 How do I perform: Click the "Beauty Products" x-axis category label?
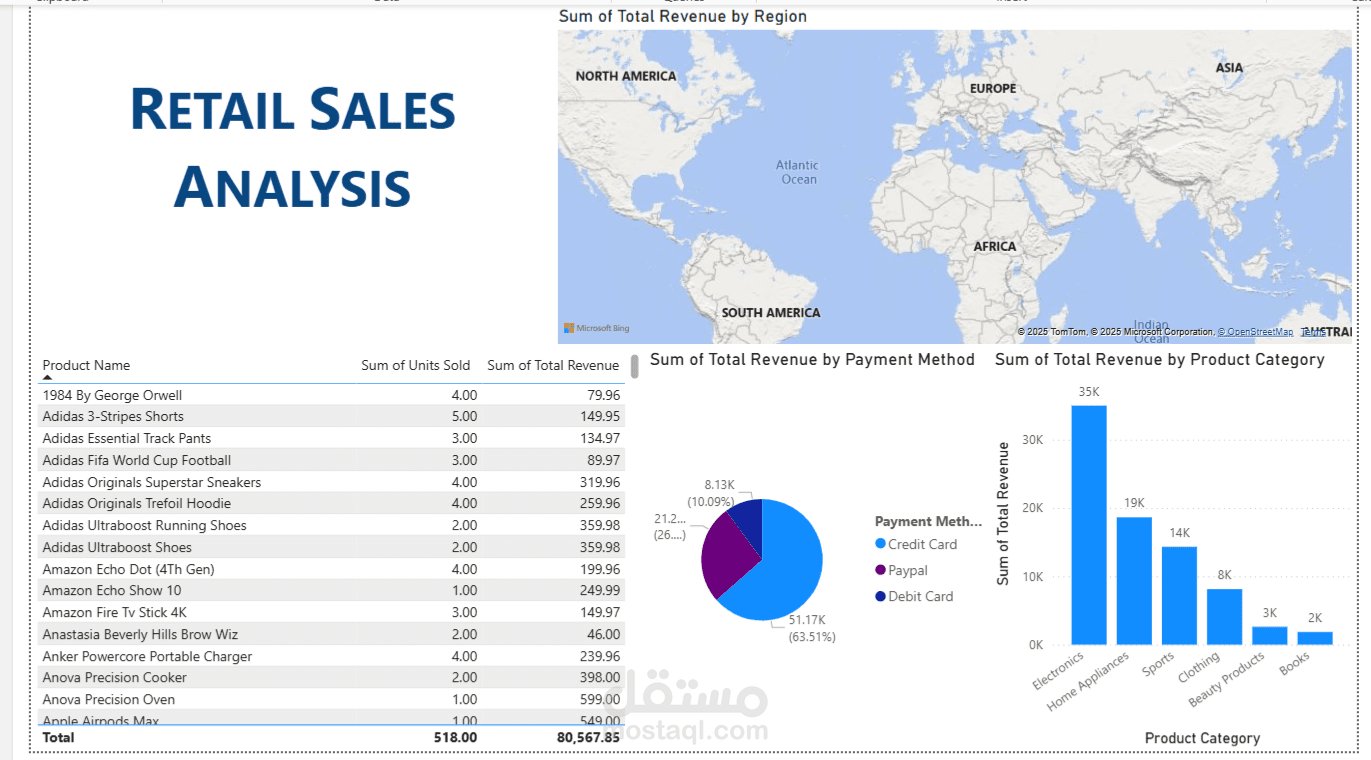click(1227, 679)
